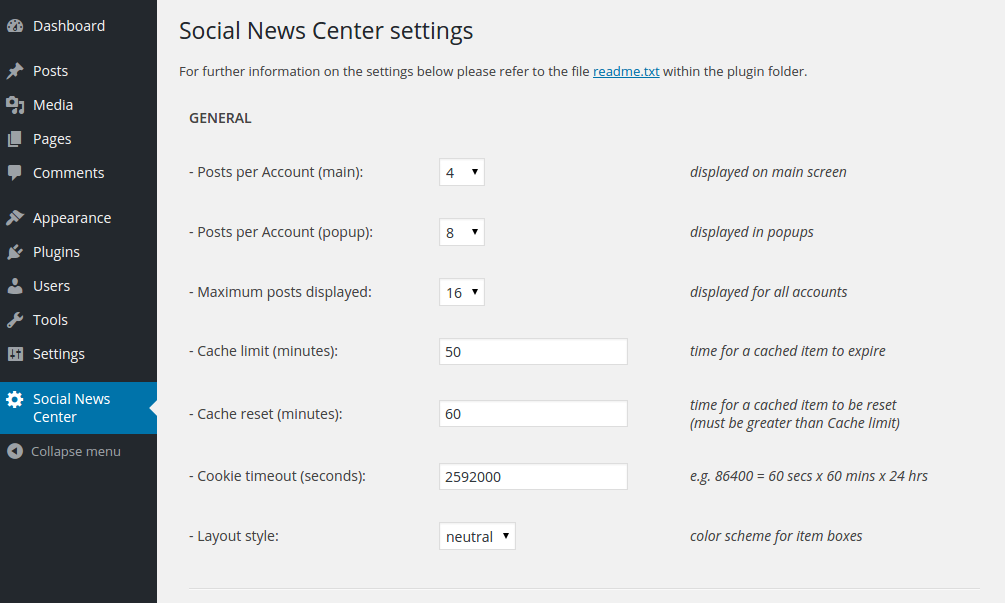Go to the Social News Center menu

(x=72, y=408)
